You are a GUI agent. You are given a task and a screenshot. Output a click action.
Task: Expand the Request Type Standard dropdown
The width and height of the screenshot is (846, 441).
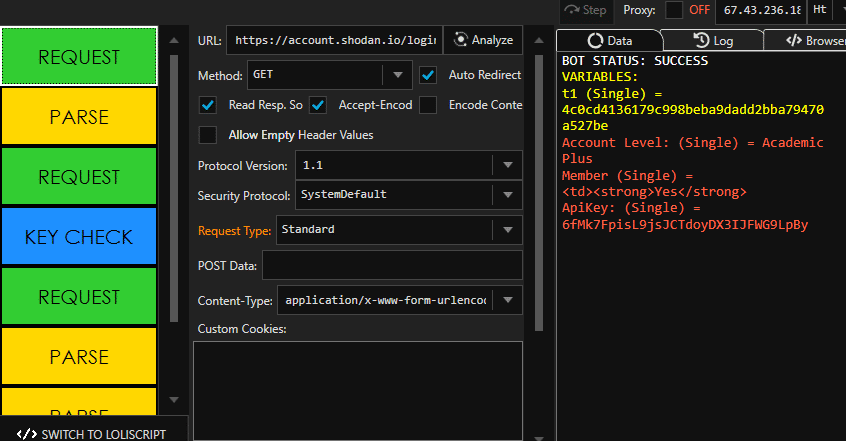point(507,230)
